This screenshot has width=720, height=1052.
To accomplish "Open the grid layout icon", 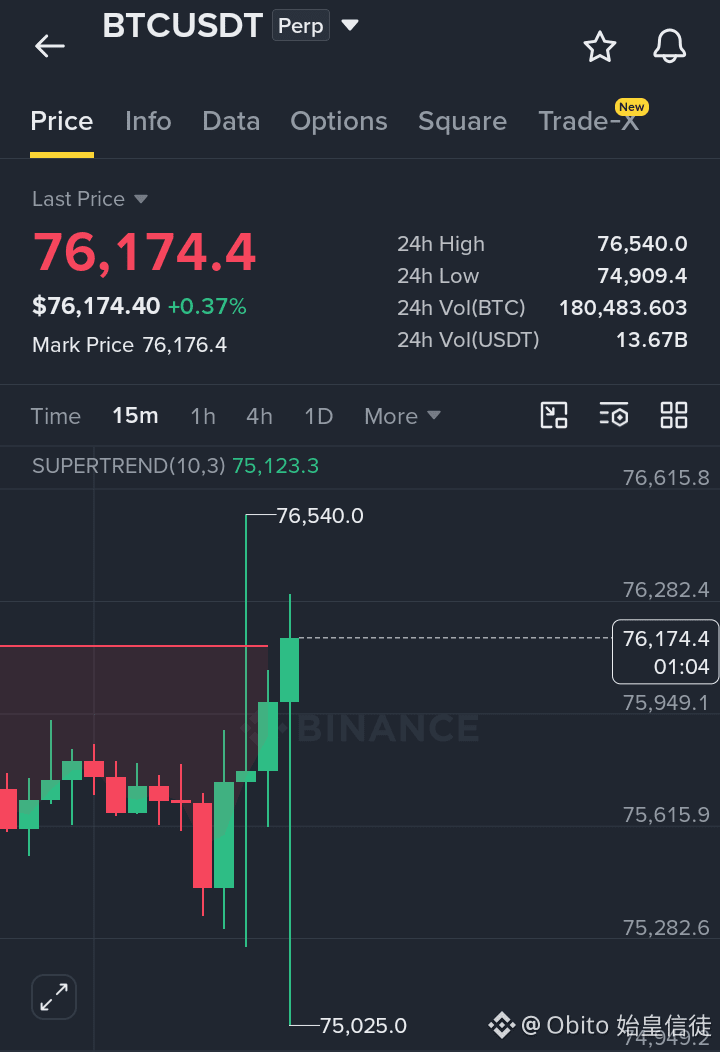I will tap(674, 415).
